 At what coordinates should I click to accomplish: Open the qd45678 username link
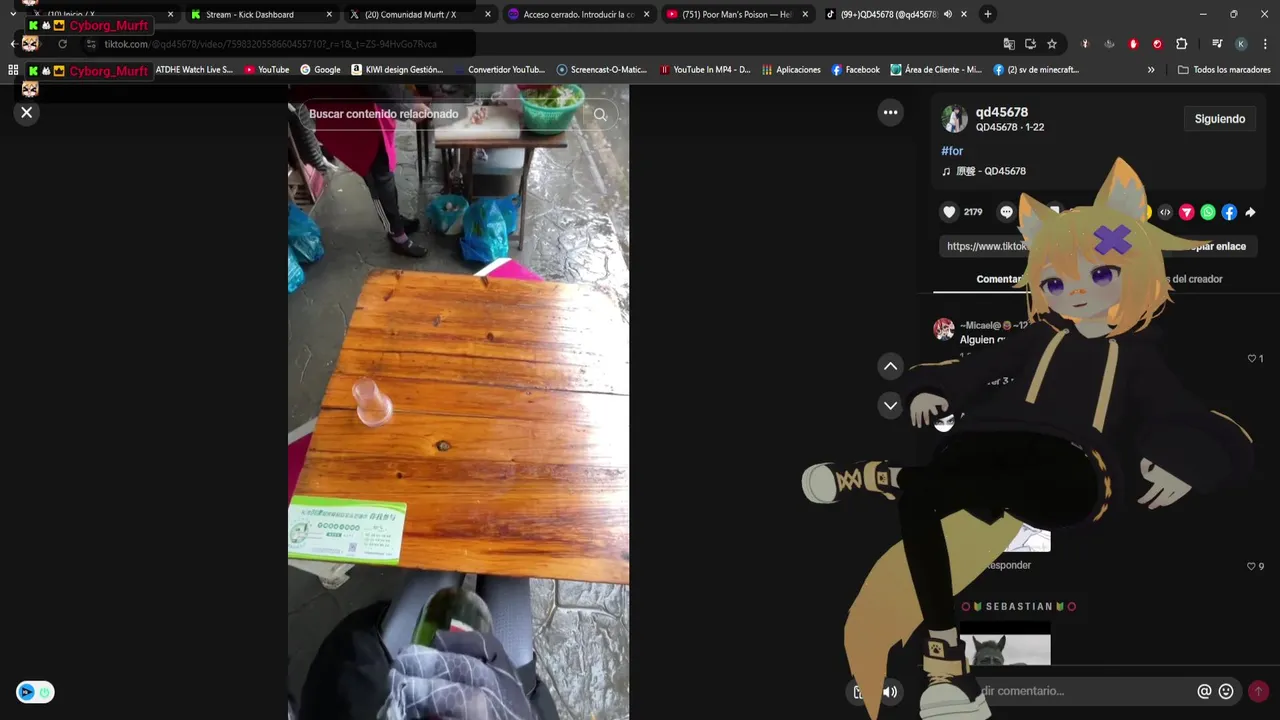pyautogui.click(x=1002, y=112)
